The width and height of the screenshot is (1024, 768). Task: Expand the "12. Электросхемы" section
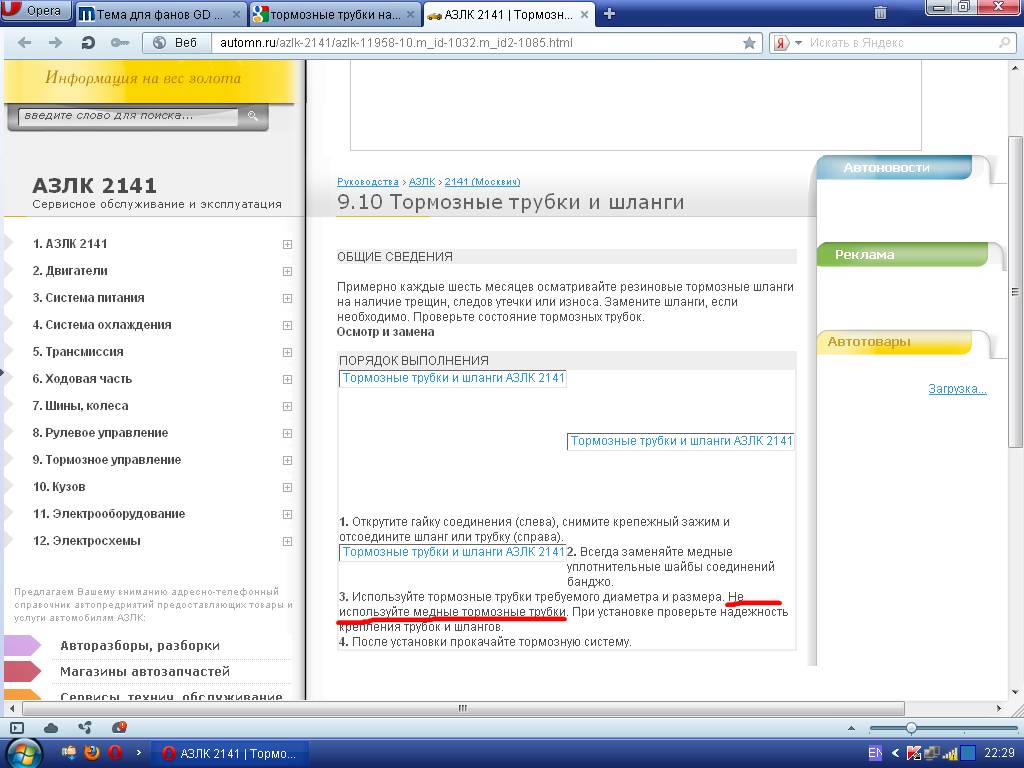click(x=287, y=541)
